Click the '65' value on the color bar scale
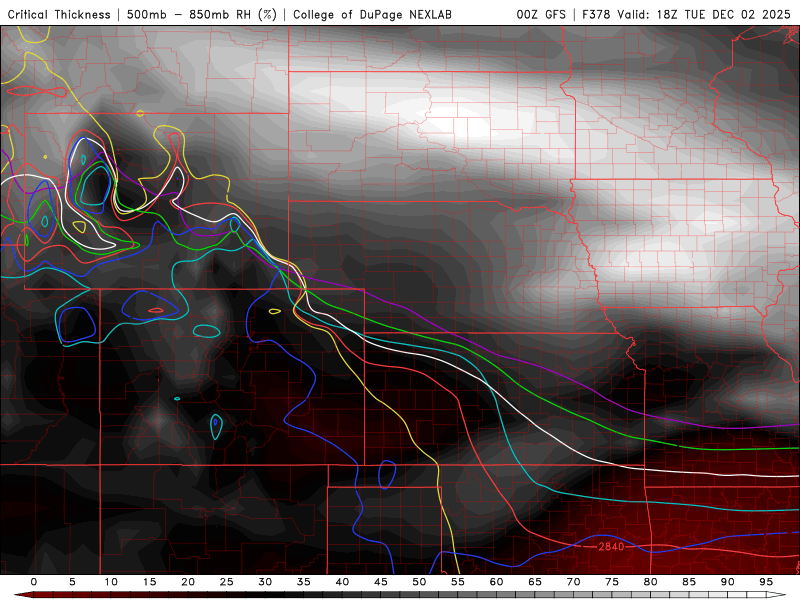 click(x=535, y=582)
